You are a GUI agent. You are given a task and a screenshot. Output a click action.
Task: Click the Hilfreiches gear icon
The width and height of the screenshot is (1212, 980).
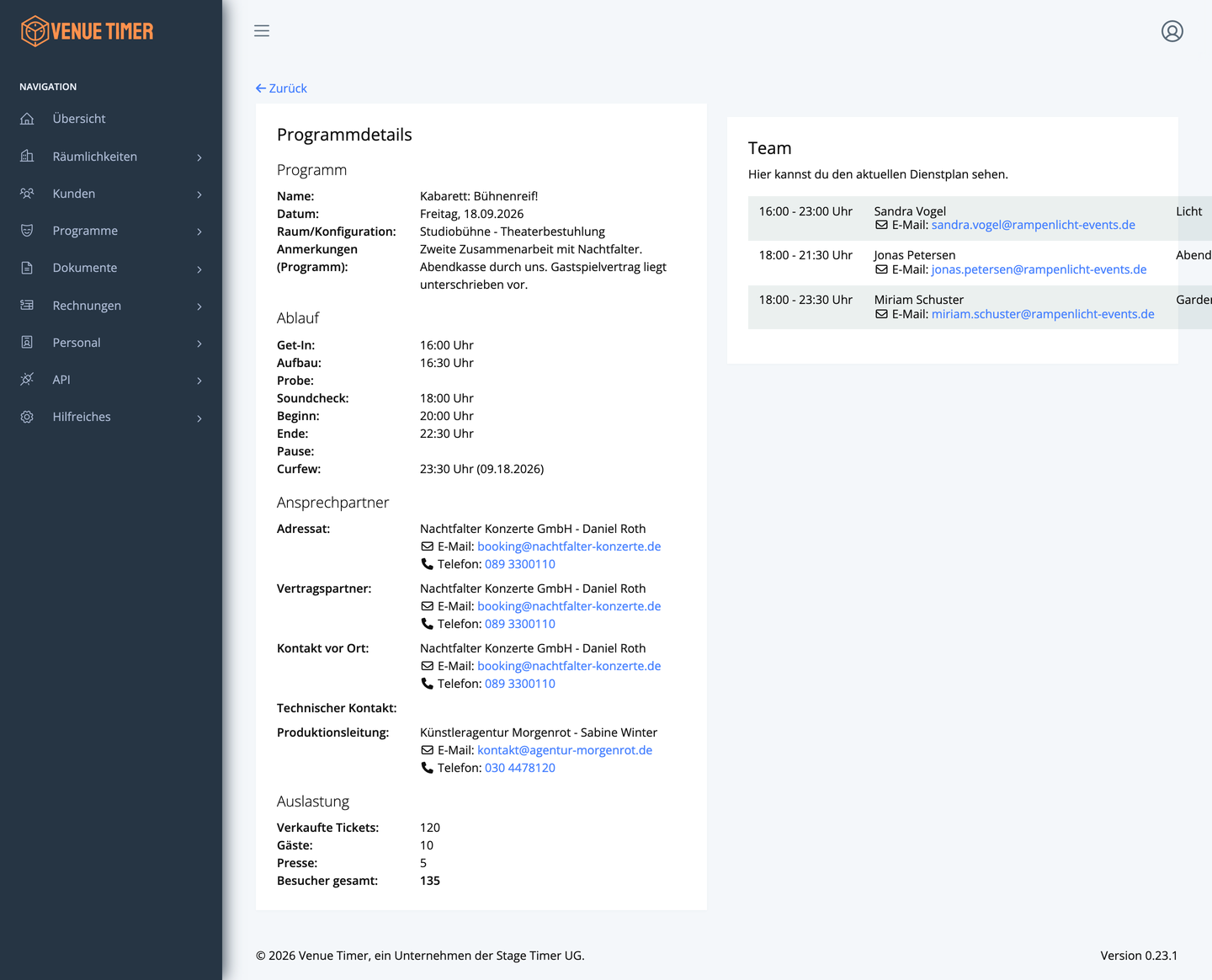point(27,417)
